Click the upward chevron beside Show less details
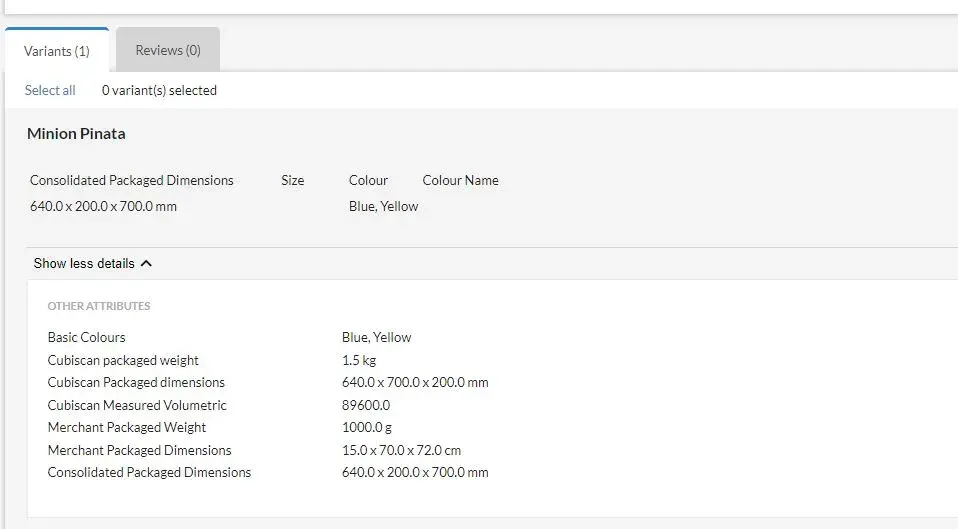Viewport: 958px width, 529px height. tap(147, 263)
